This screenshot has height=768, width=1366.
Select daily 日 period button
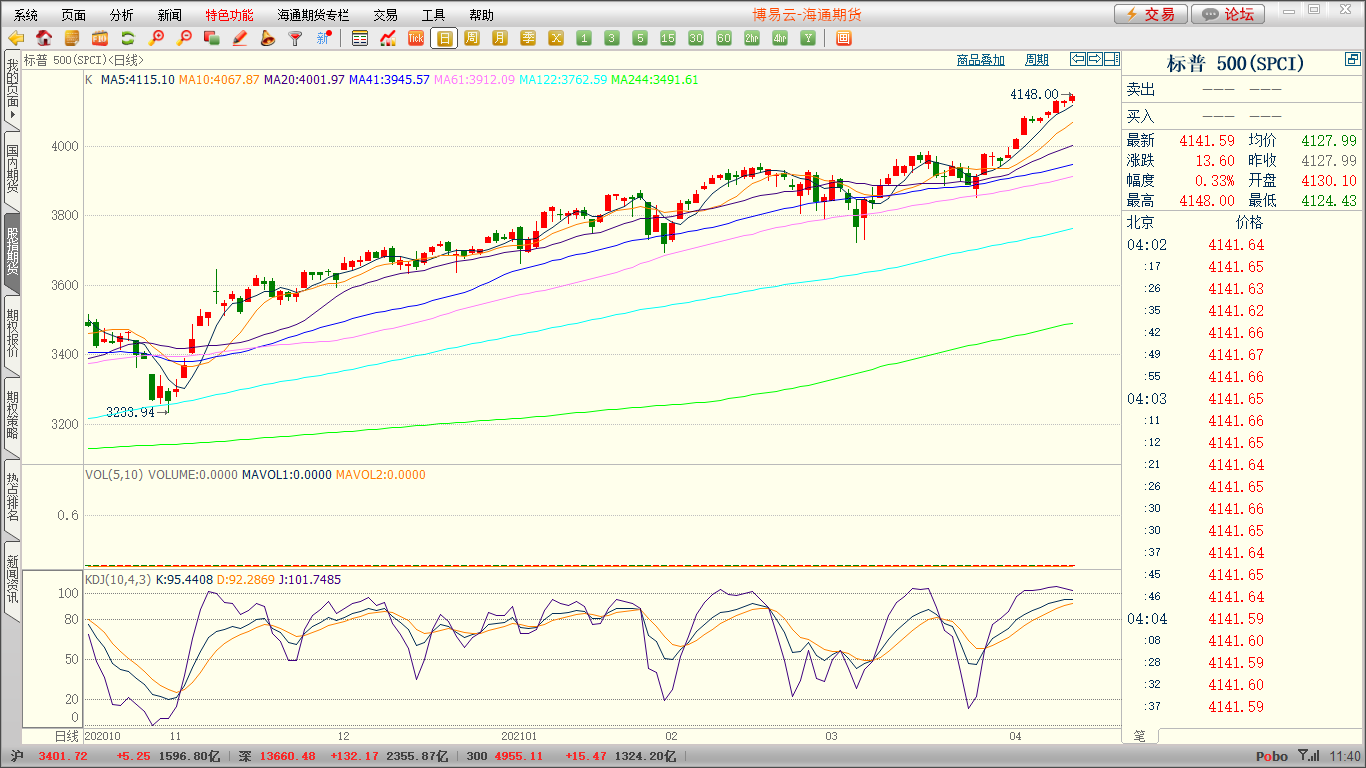pyautogui.click(x=444, y=38)
